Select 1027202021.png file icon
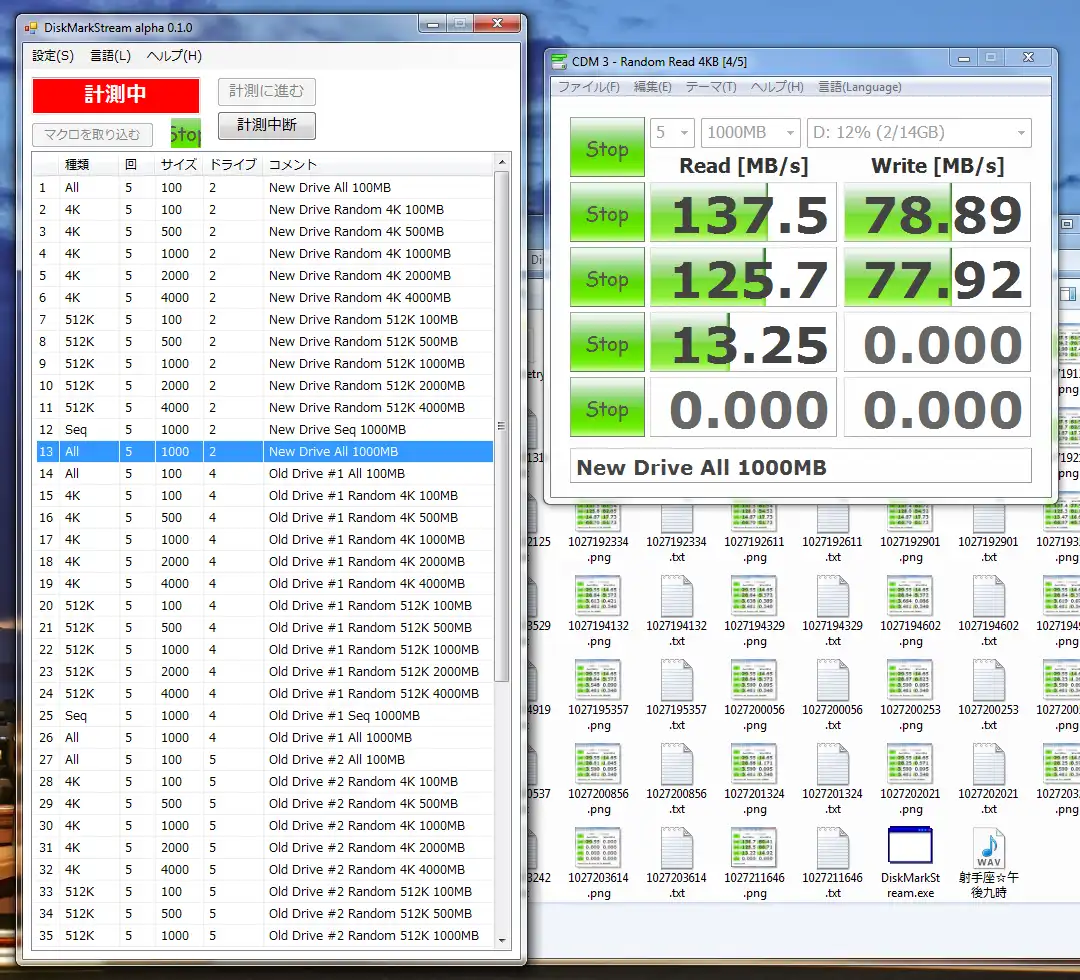1080x980 pixels. click(x=910, y=764)
